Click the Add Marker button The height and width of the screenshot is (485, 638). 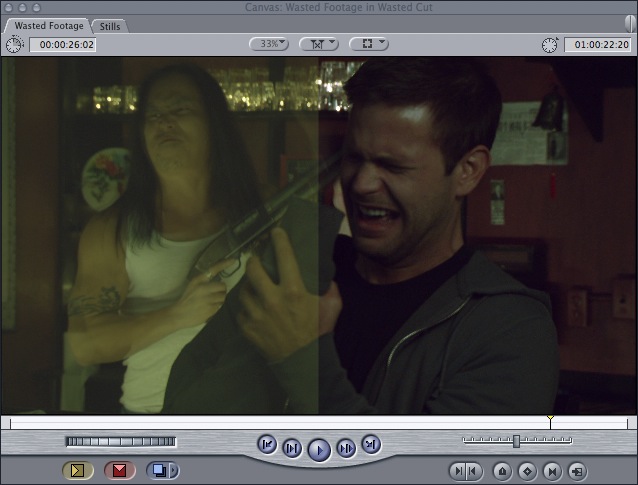click(x=502, y=472)
